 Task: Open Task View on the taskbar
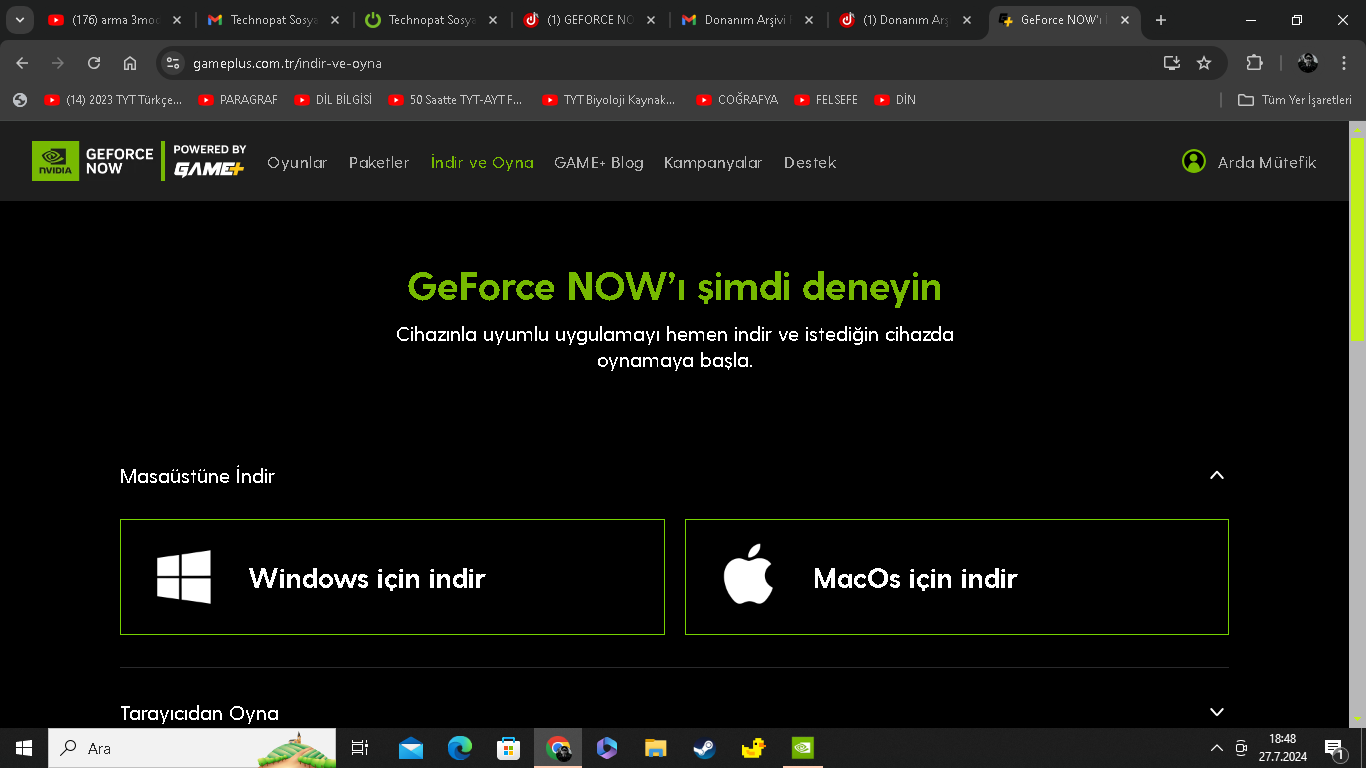[360, 748]
